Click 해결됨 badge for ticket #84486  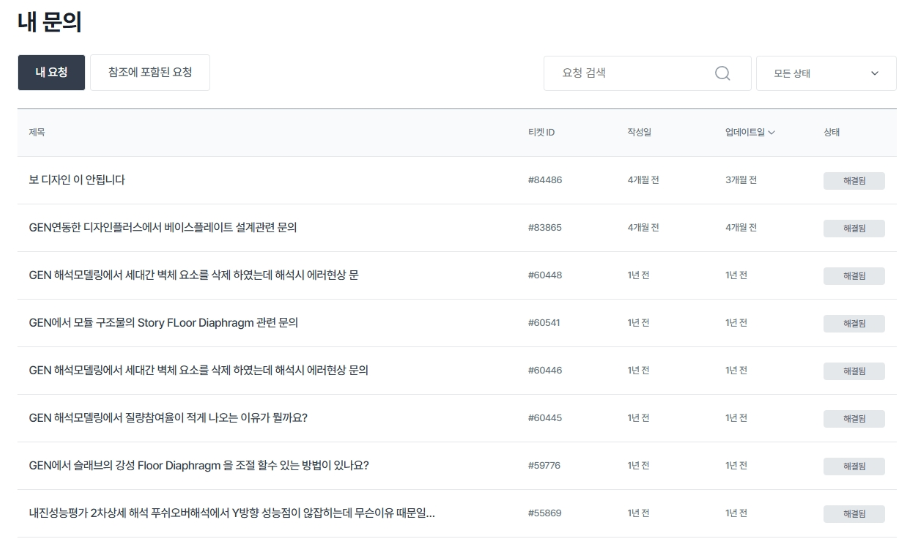[854, 181]
